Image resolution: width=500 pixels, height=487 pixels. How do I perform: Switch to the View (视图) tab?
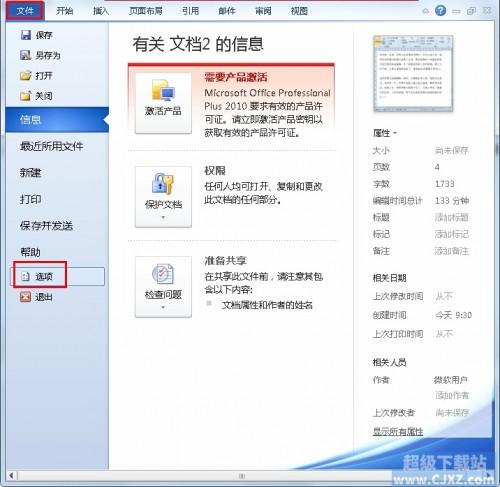point(299,11)
